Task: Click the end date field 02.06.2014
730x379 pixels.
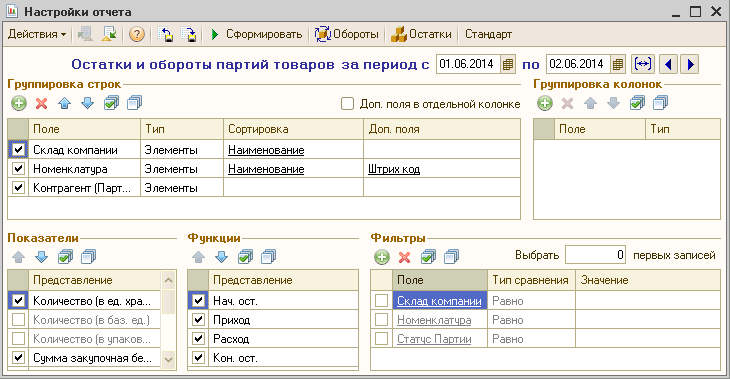Action: [x=578, y=64]
